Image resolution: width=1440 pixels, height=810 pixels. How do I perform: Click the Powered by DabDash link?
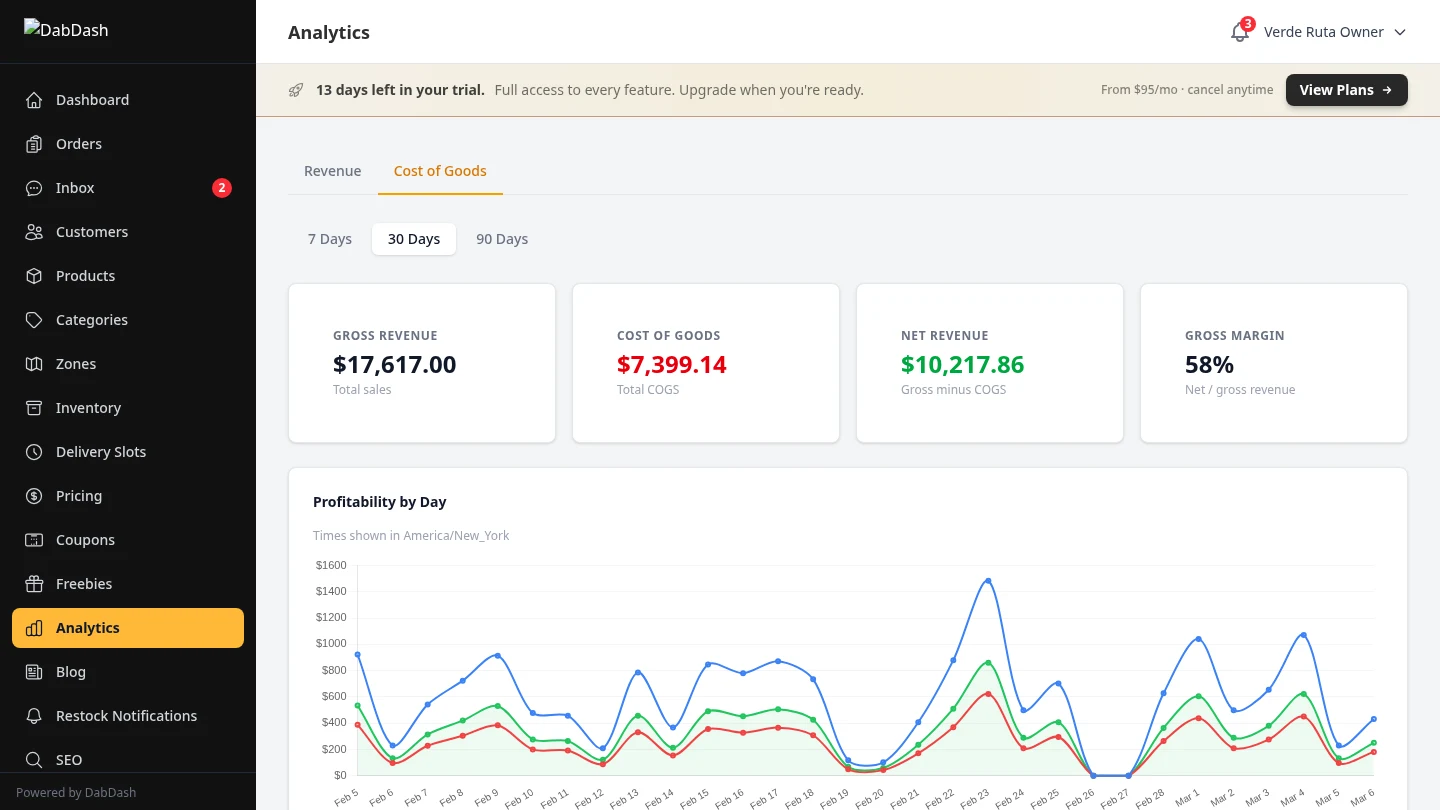[76, 791]
